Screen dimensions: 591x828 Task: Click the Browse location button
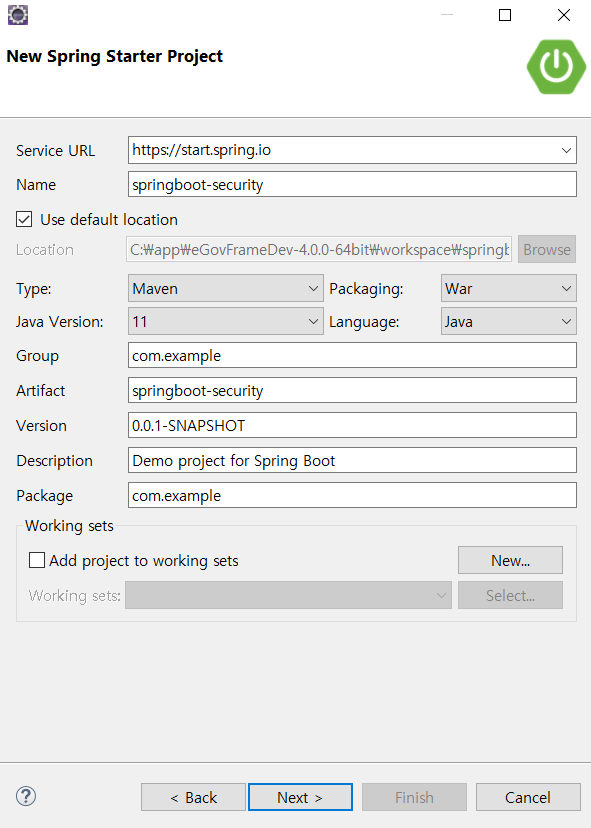(x=547, y=249)
